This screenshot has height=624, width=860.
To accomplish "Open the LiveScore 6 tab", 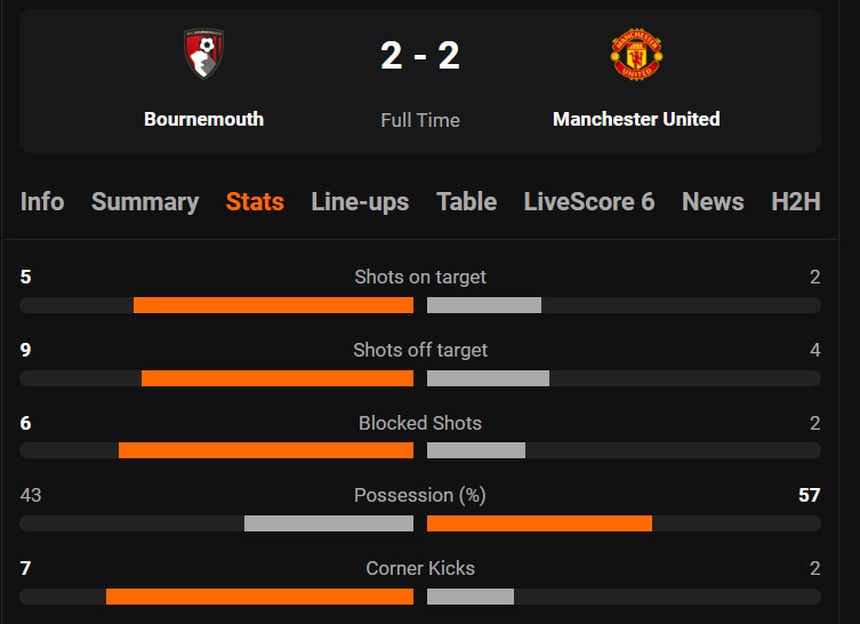I will (589, 202).
